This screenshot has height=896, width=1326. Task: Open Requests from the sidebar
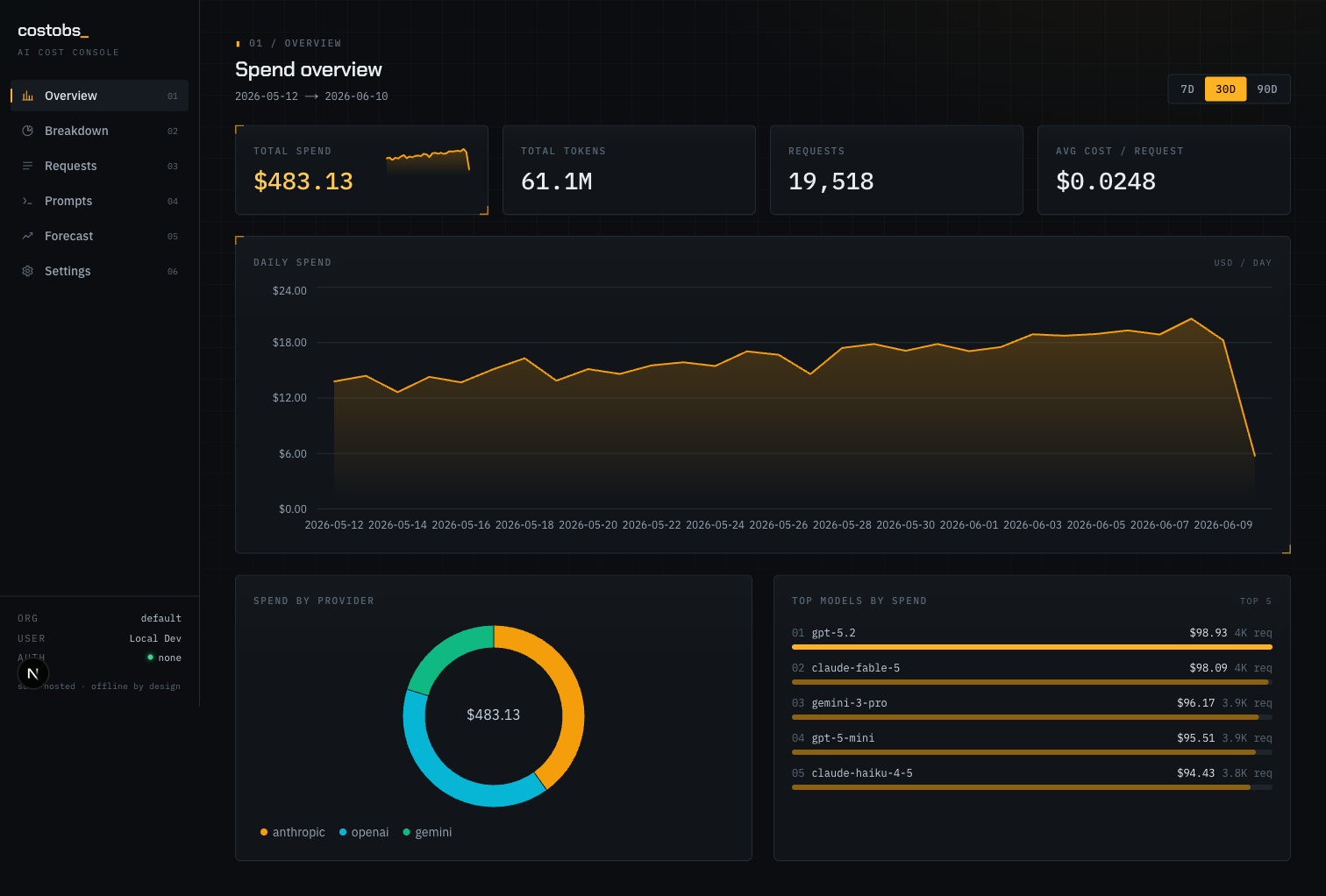point(100,166)
